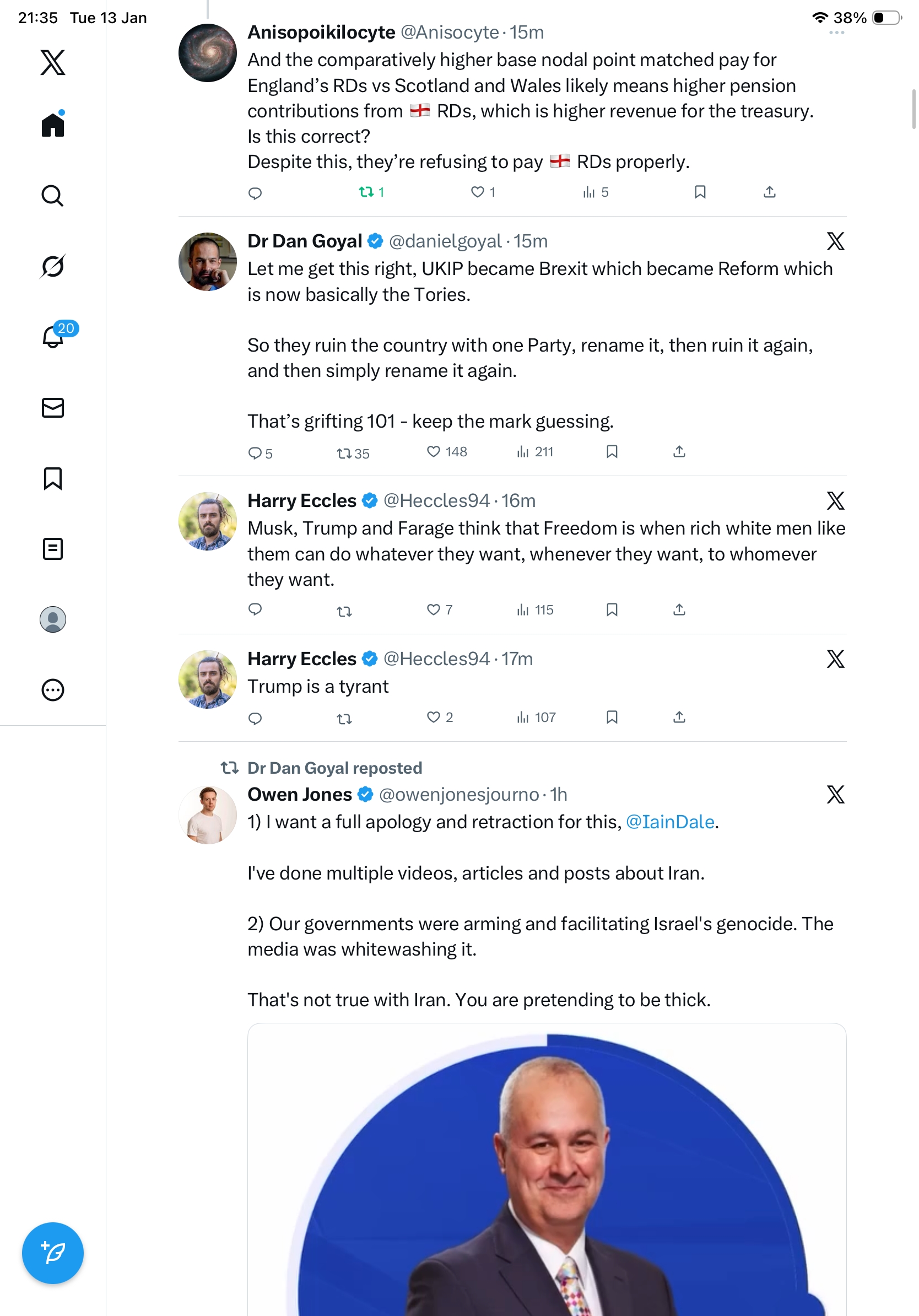The image size is (919, 1316).
Task: Open Bookmarks in the sidebar
Action: click(x=53, y=478)
